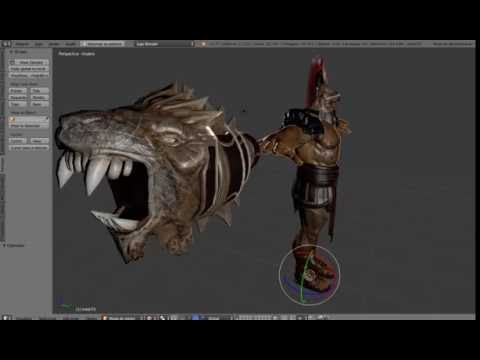Click the green rotation ring of the manipulator

coord(303,283)
